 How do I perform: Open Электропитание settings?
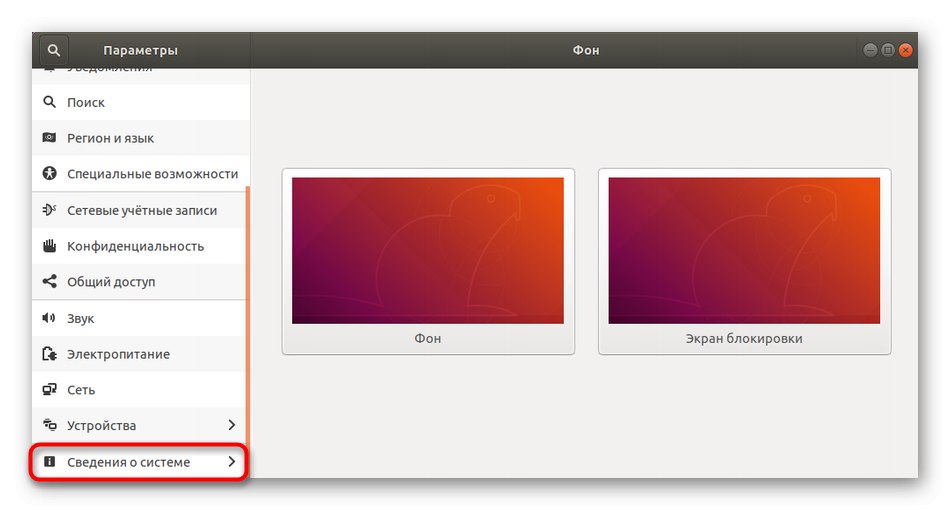140,354
